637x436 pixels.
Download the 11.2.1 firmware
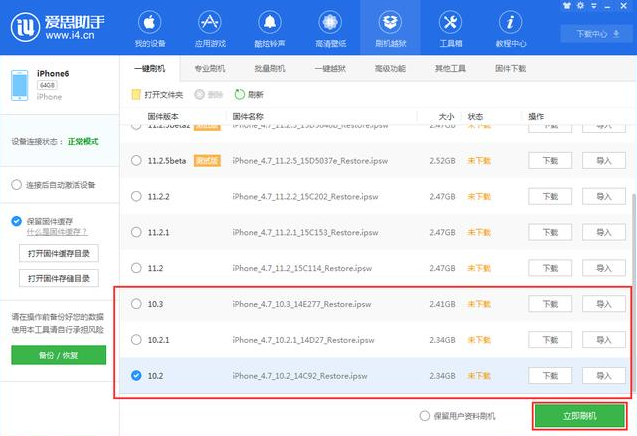click(x=550, y=232)
